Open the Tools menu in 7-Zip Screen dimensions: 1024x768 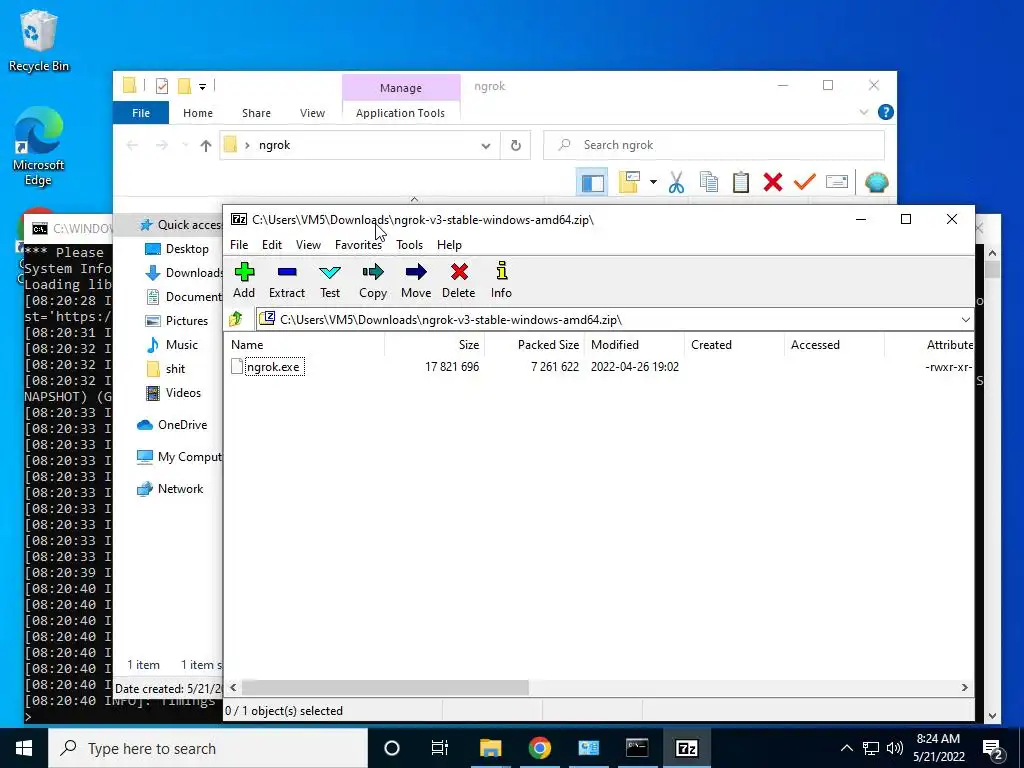click(409, 245)
